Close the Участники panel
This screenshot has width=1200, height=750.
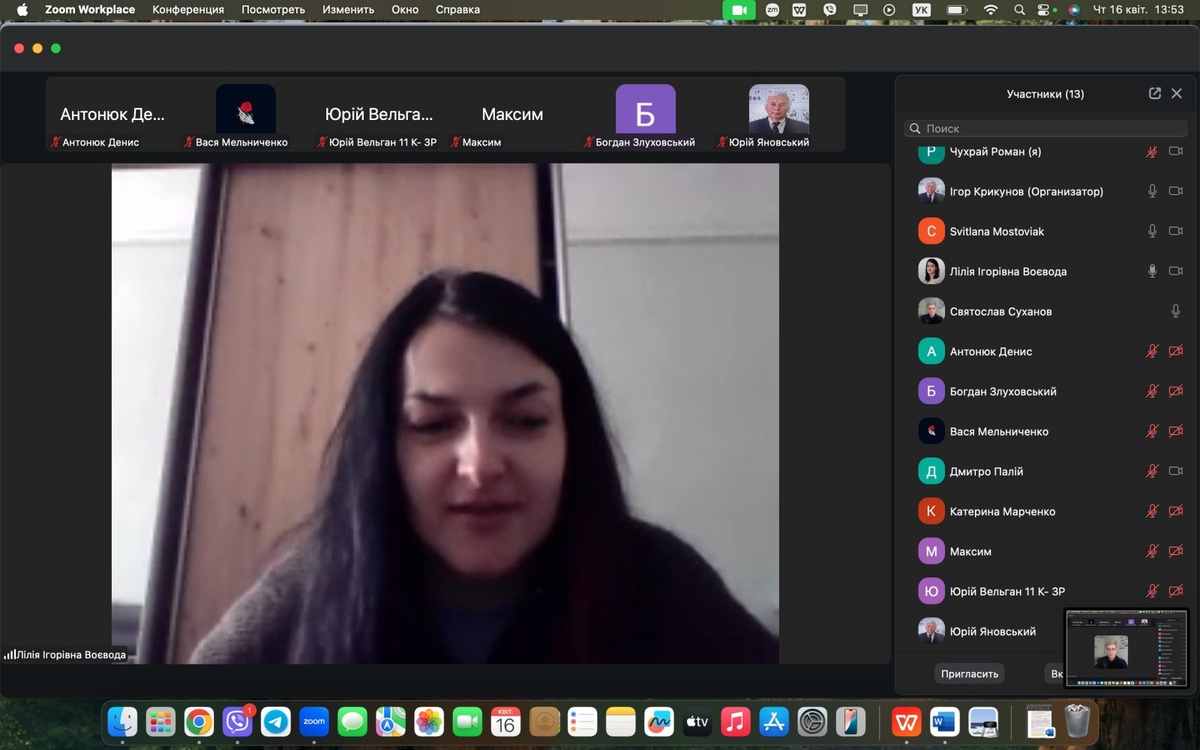click(x=1177, y=93)
